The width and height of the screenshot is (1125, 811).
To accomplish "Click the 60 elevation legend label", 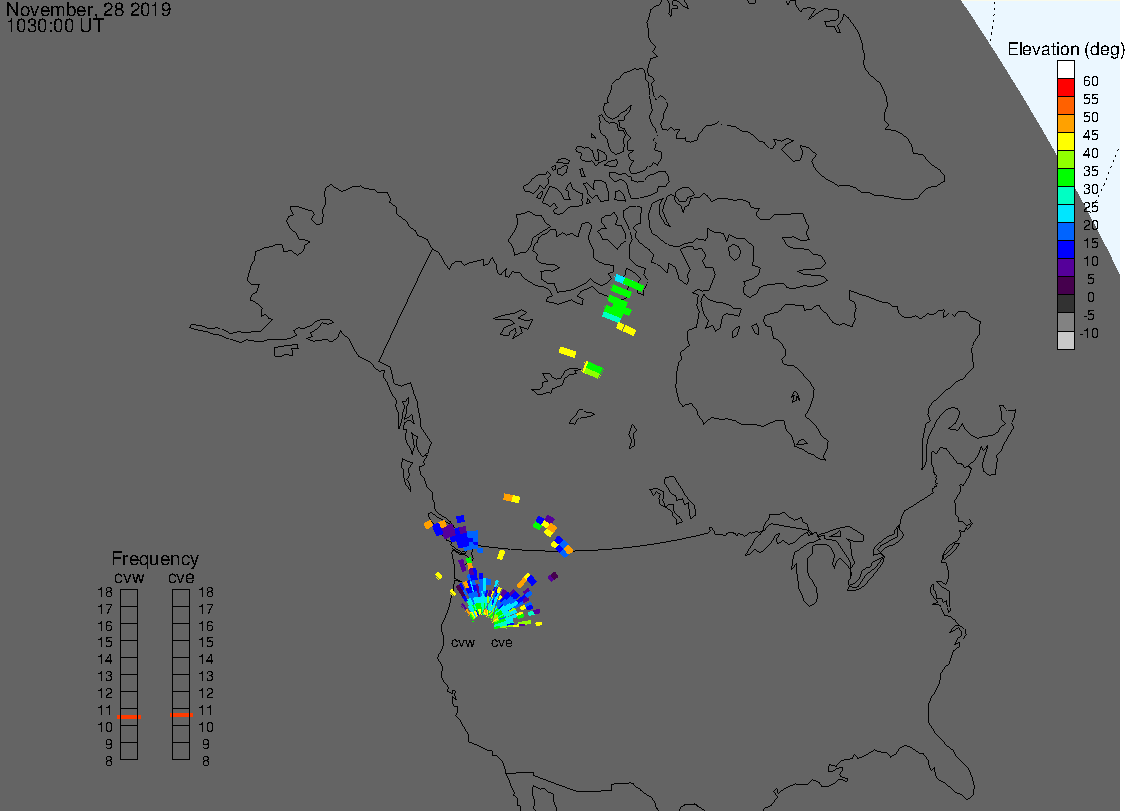I will pyautogui.click(x=1091, y=81).
